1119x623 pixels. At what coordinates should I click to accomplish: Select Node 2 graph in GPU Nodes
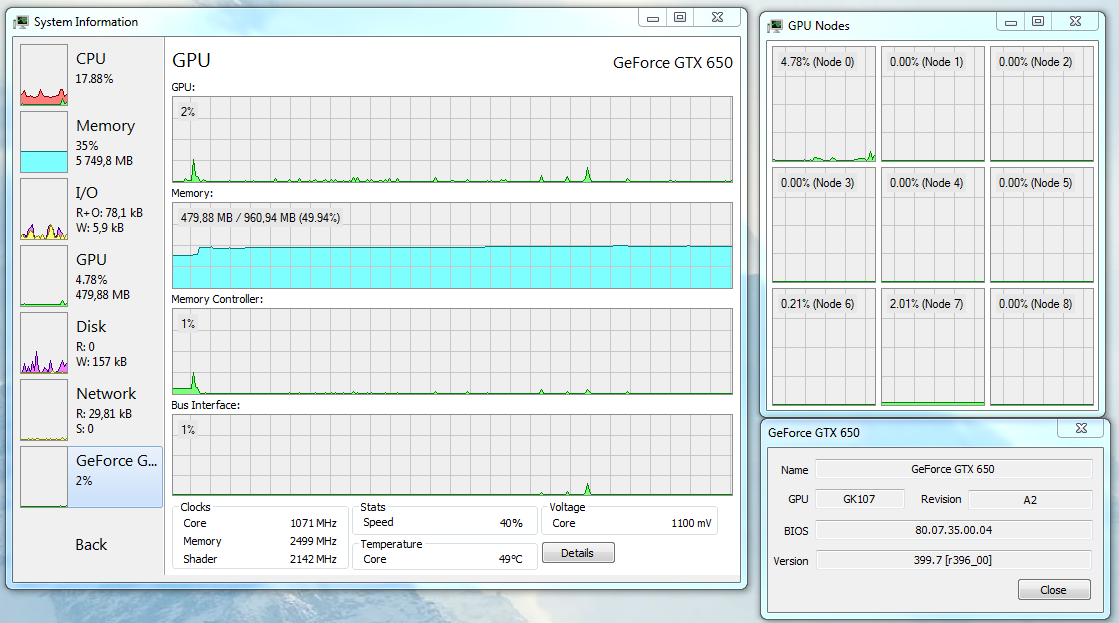pos(1042,104)
